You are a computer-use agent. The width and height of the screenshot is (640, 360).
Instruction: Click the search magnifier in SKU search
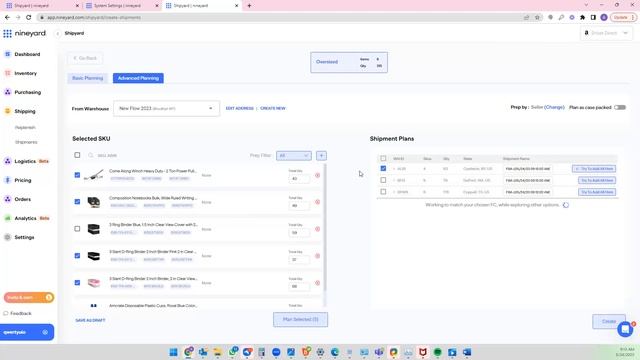click(x=91, y=156)
